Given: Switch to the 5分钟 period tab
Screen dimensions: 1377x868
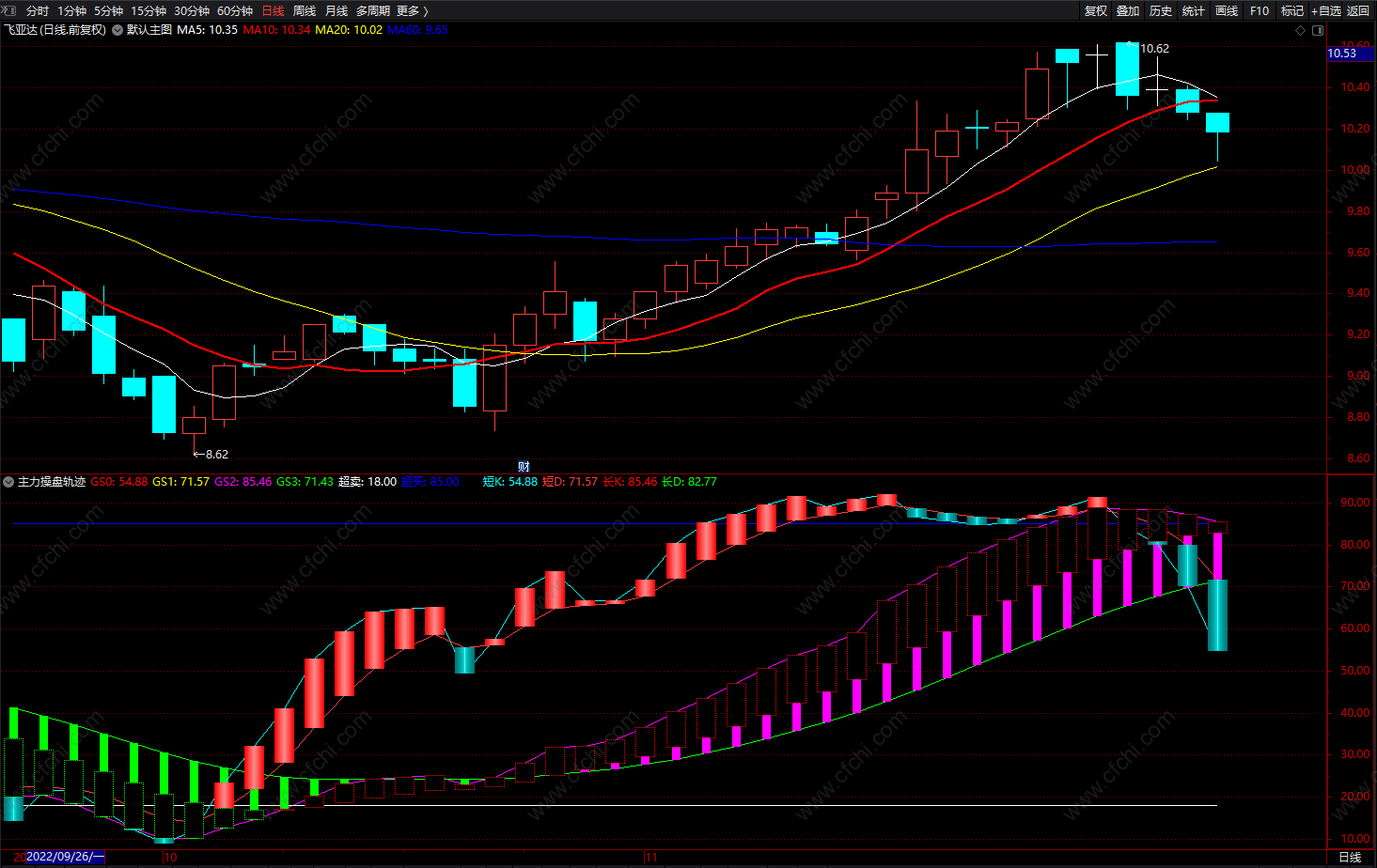Looking at the screenshot, I should 108,10.
